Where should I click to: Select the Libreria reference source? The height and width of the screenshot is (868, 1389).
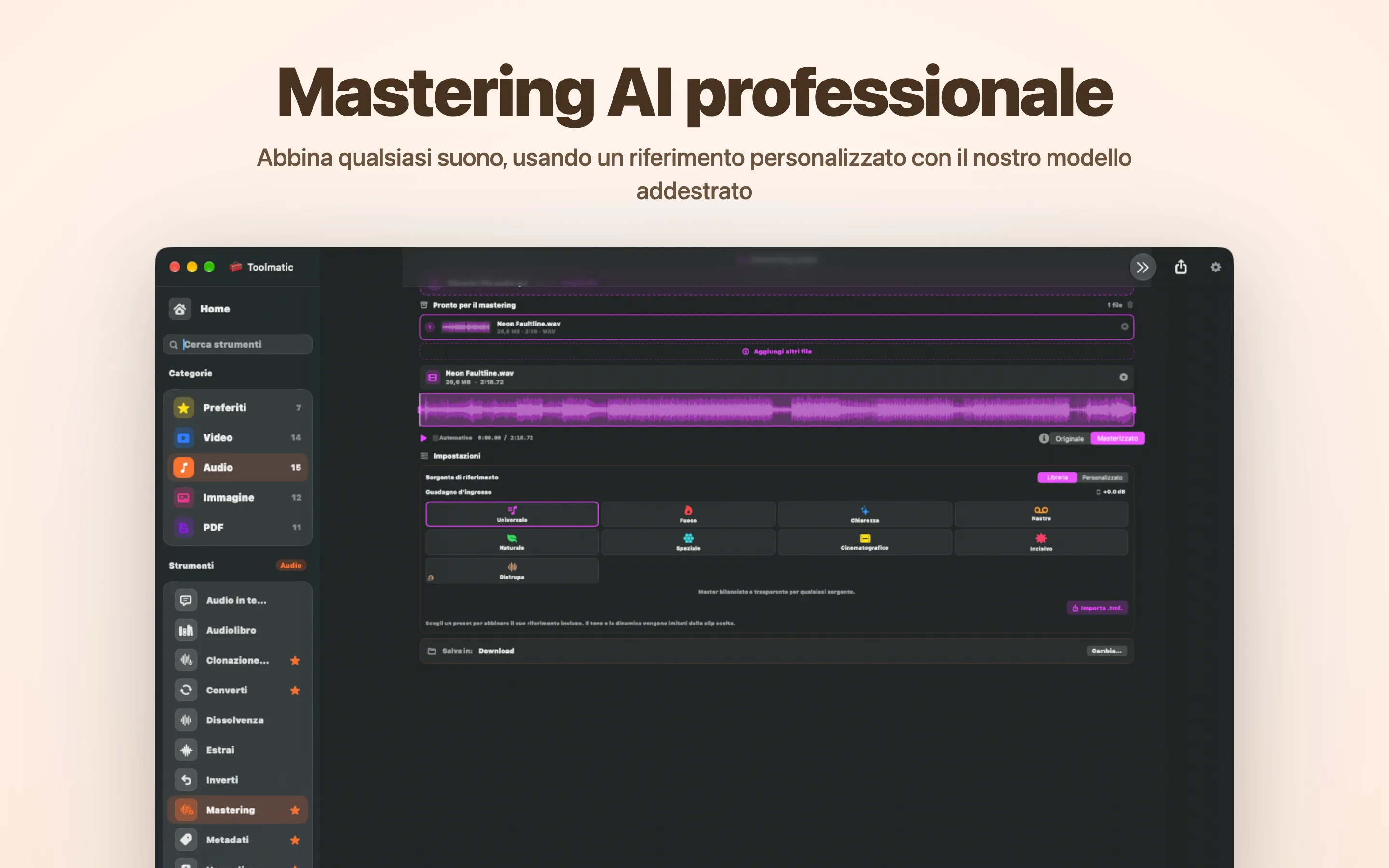tap(1057, 477)
